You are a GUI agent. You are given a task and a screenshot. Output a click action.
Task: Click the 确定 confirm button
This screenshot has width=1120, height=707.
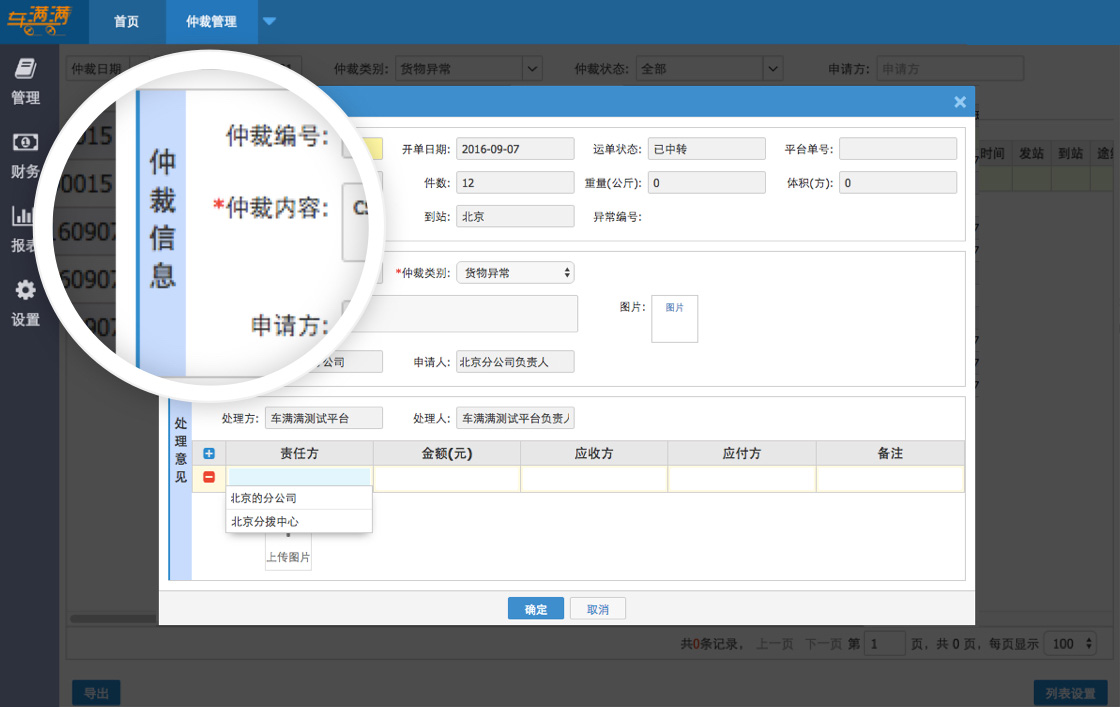pos(536,609)
